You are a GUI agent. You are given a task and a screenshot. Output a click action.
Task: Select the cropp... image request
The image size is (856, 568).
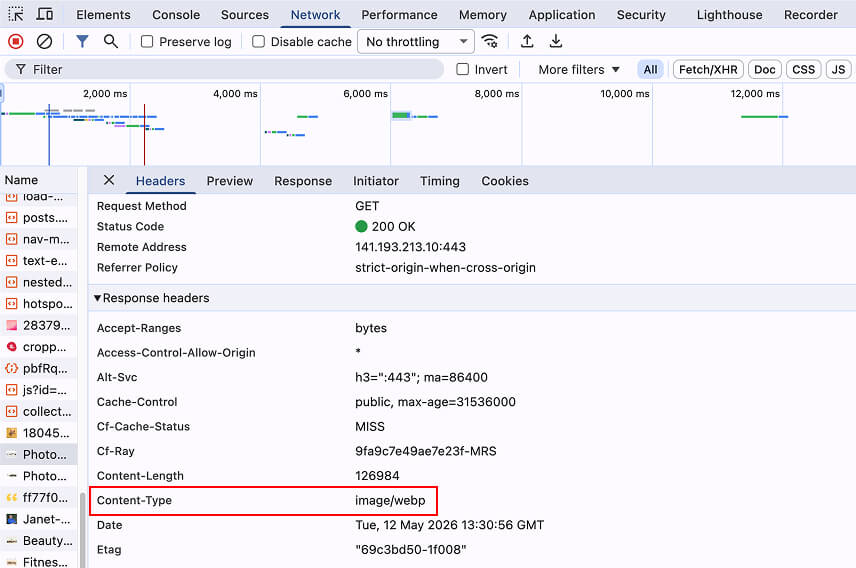click(38, 347)
